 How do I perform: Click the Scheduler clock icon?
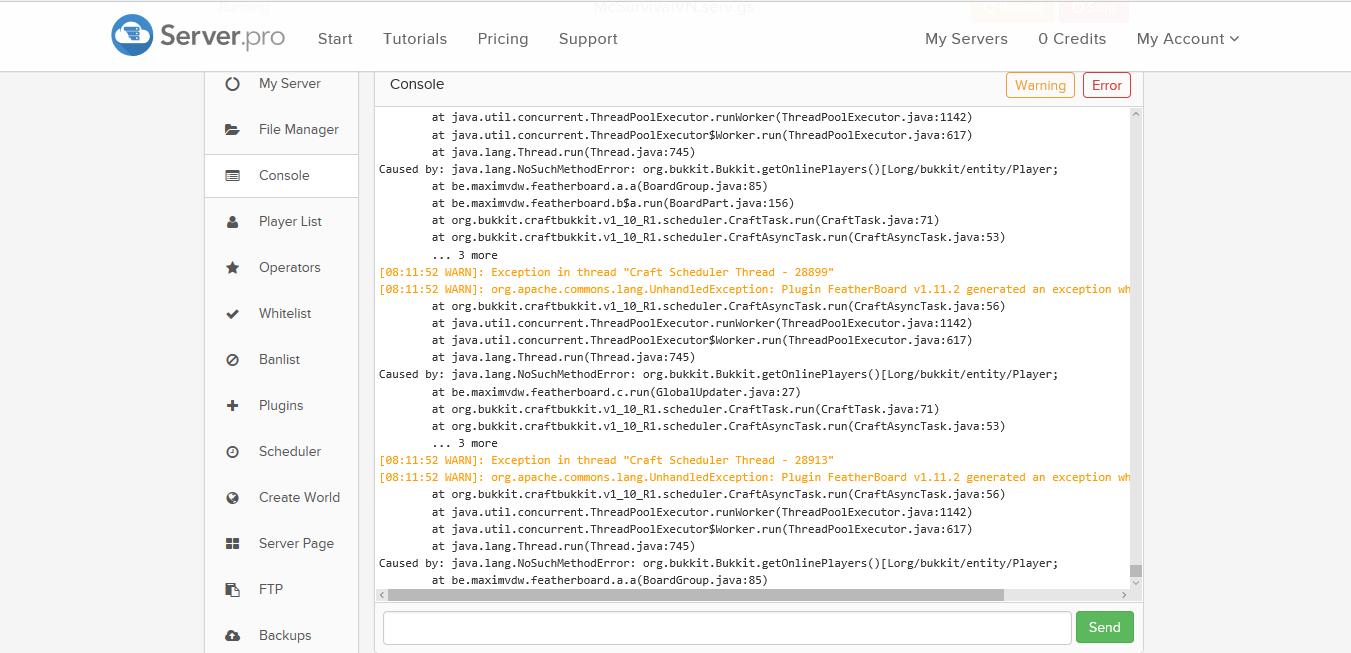coord(232,452)
